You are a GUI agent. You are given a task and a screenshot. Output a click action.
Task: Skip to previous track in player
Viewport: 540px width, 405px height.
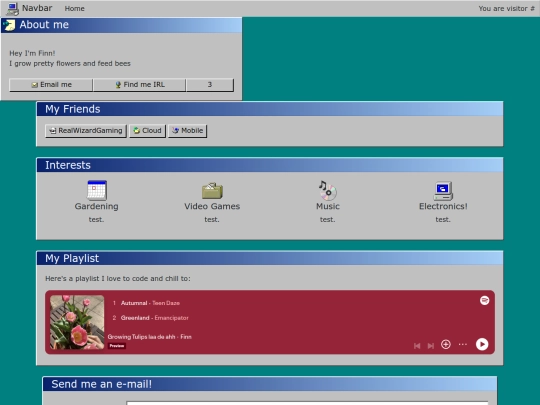click(417, 345)
